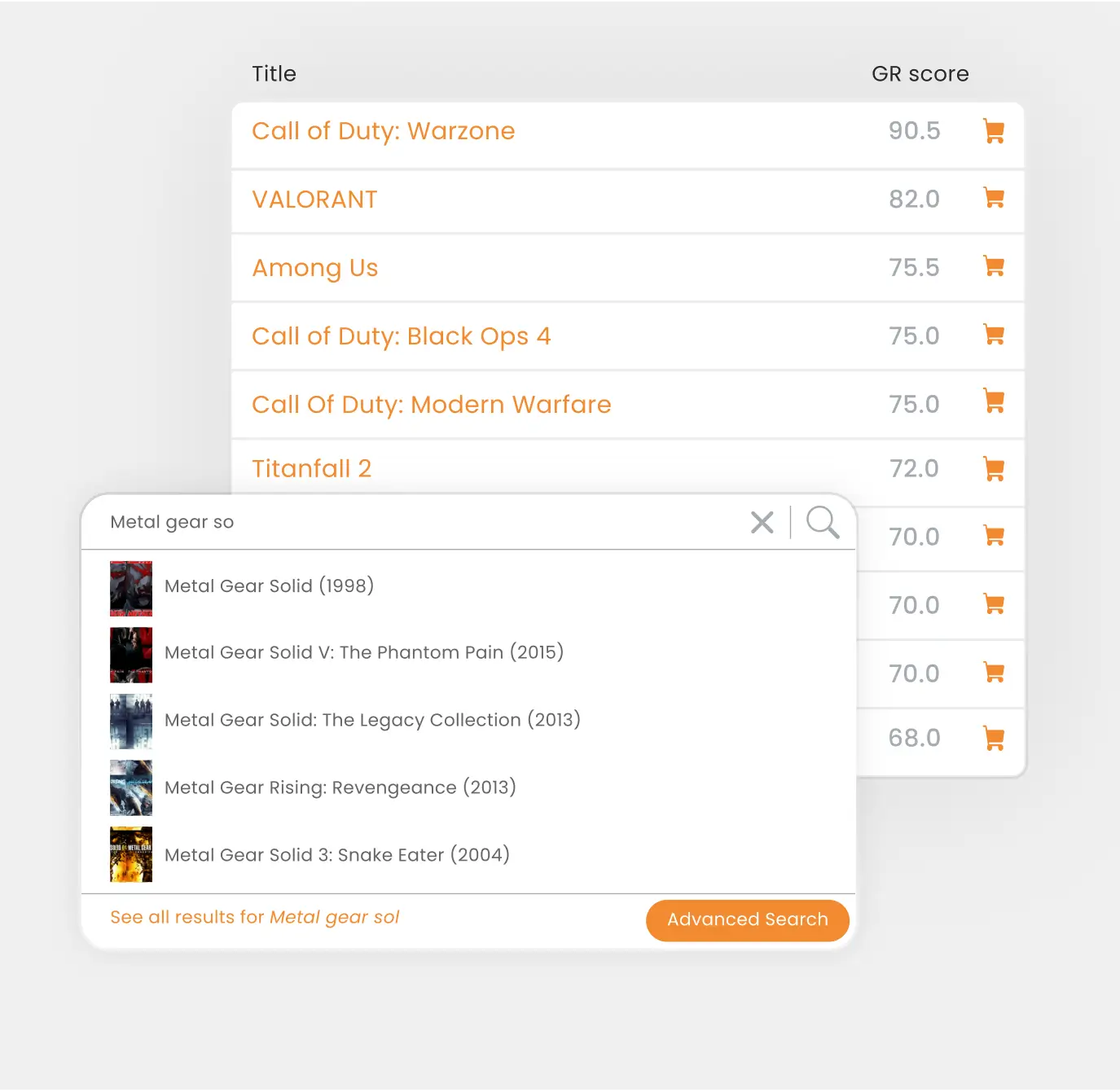This screenshot has height=1092, width=1120.
Task: Open Among Us title link
Action: click(x=315, y=268)
